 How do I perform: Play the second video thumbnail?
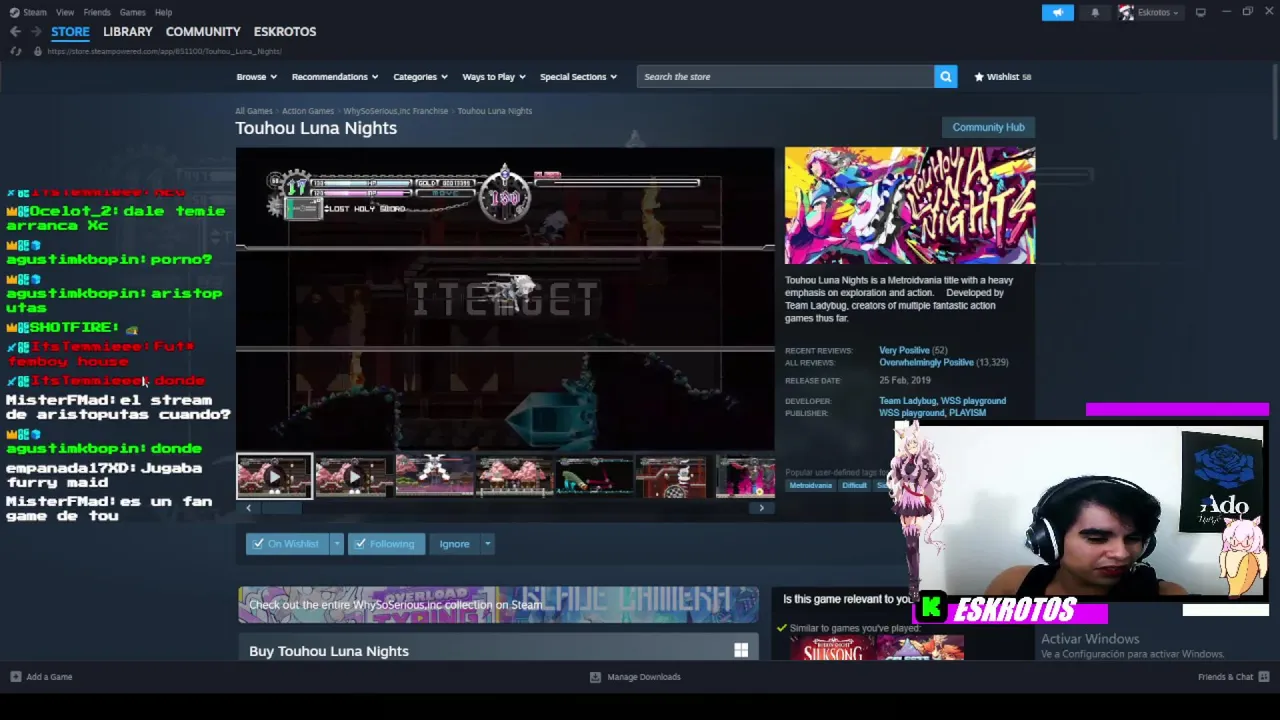click(353, 477)
